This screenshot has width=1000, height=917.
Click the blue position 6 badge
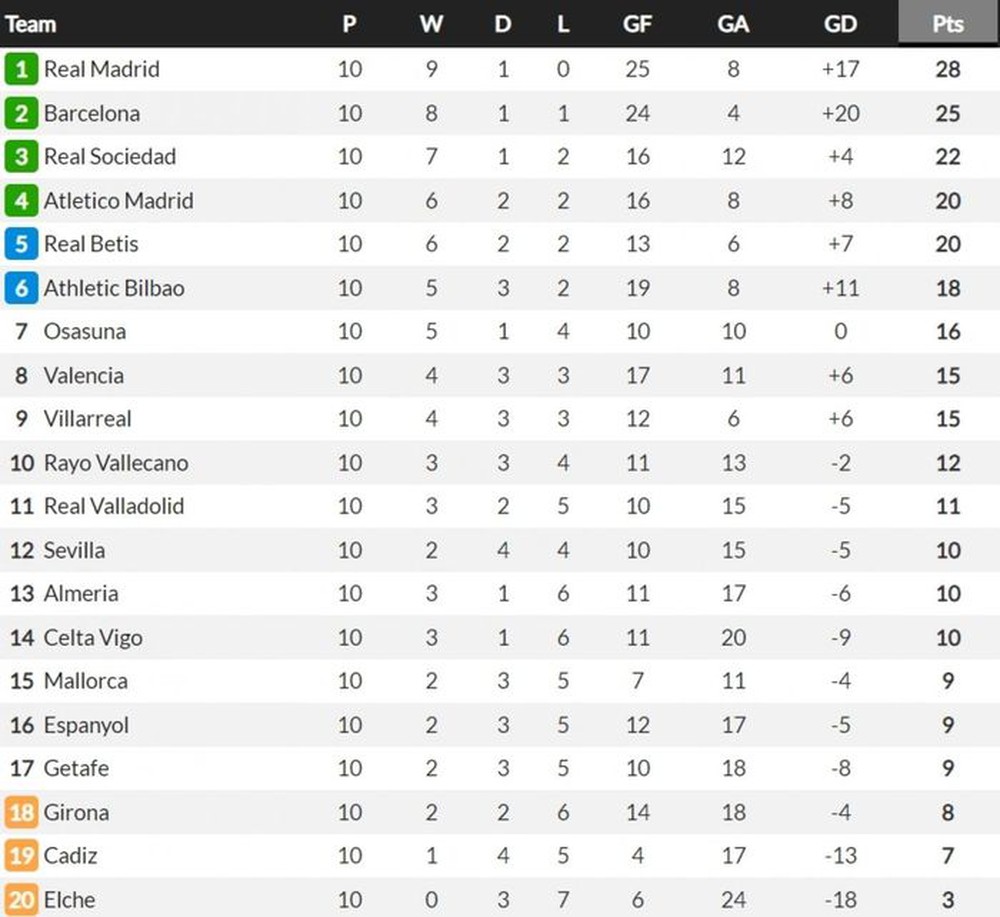pos(21,288)
